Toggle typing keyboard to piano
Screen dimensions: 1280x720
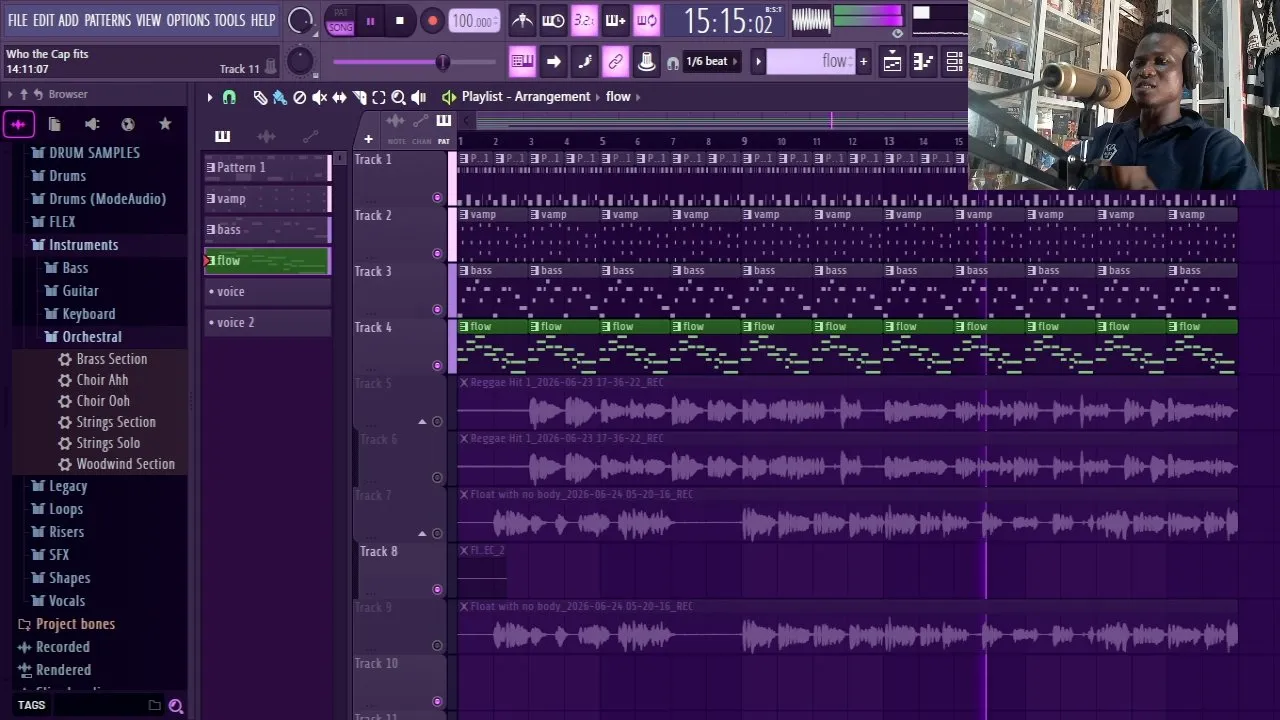522,61
